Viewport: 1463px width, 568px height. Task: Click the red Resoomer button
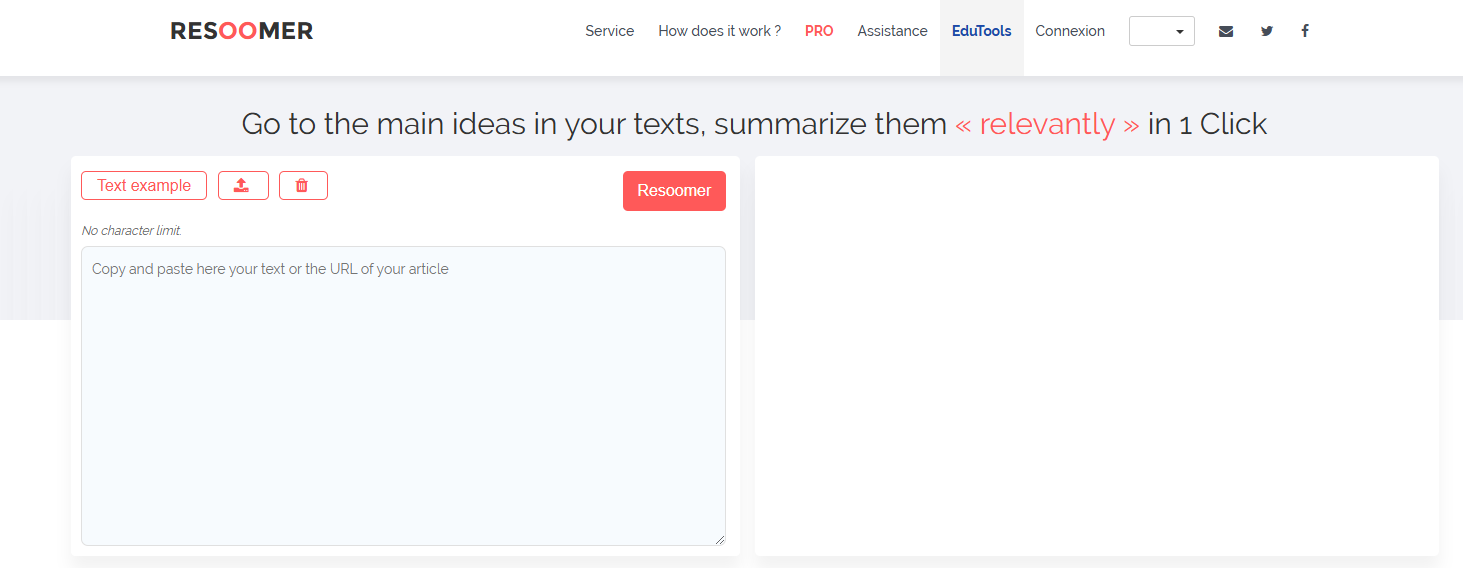[674, 191]
